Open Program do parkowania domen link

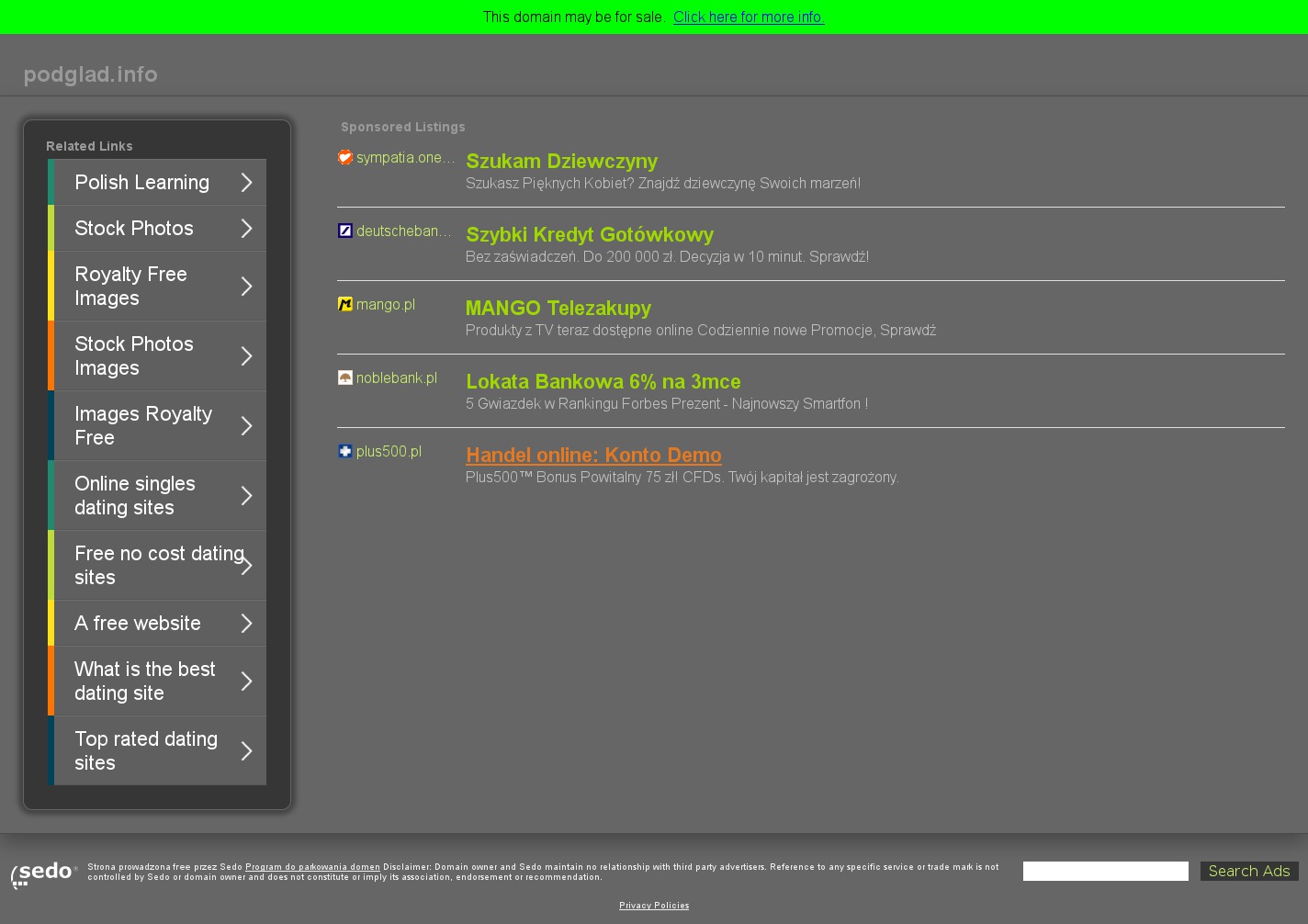[312, 867]
